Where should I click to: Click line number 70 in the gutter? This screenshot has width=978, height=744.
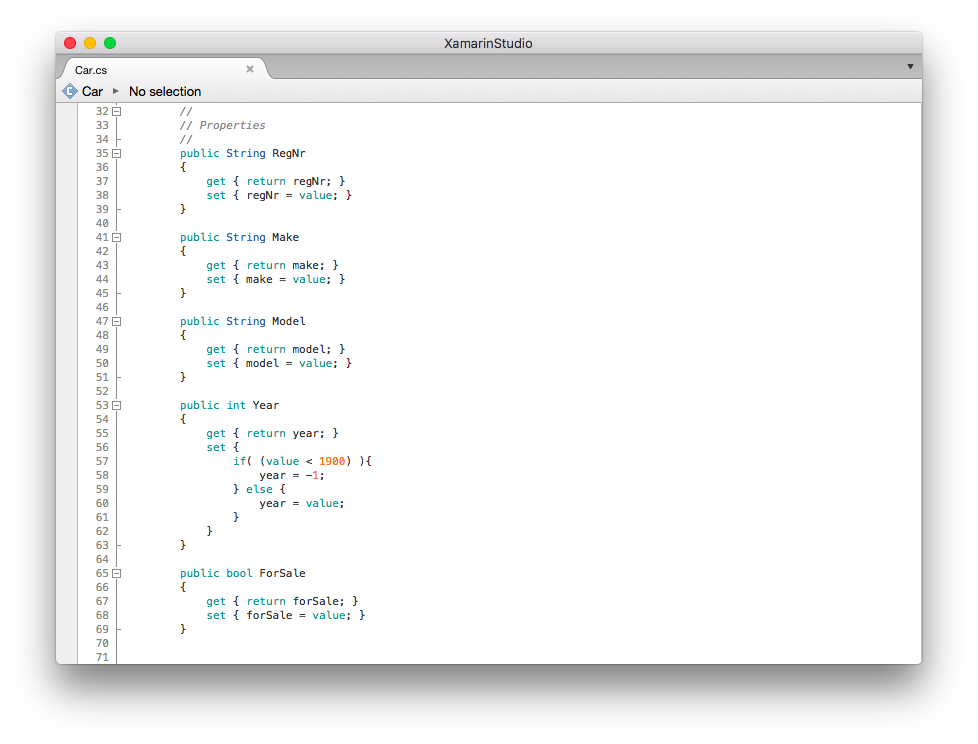(102, 644)
